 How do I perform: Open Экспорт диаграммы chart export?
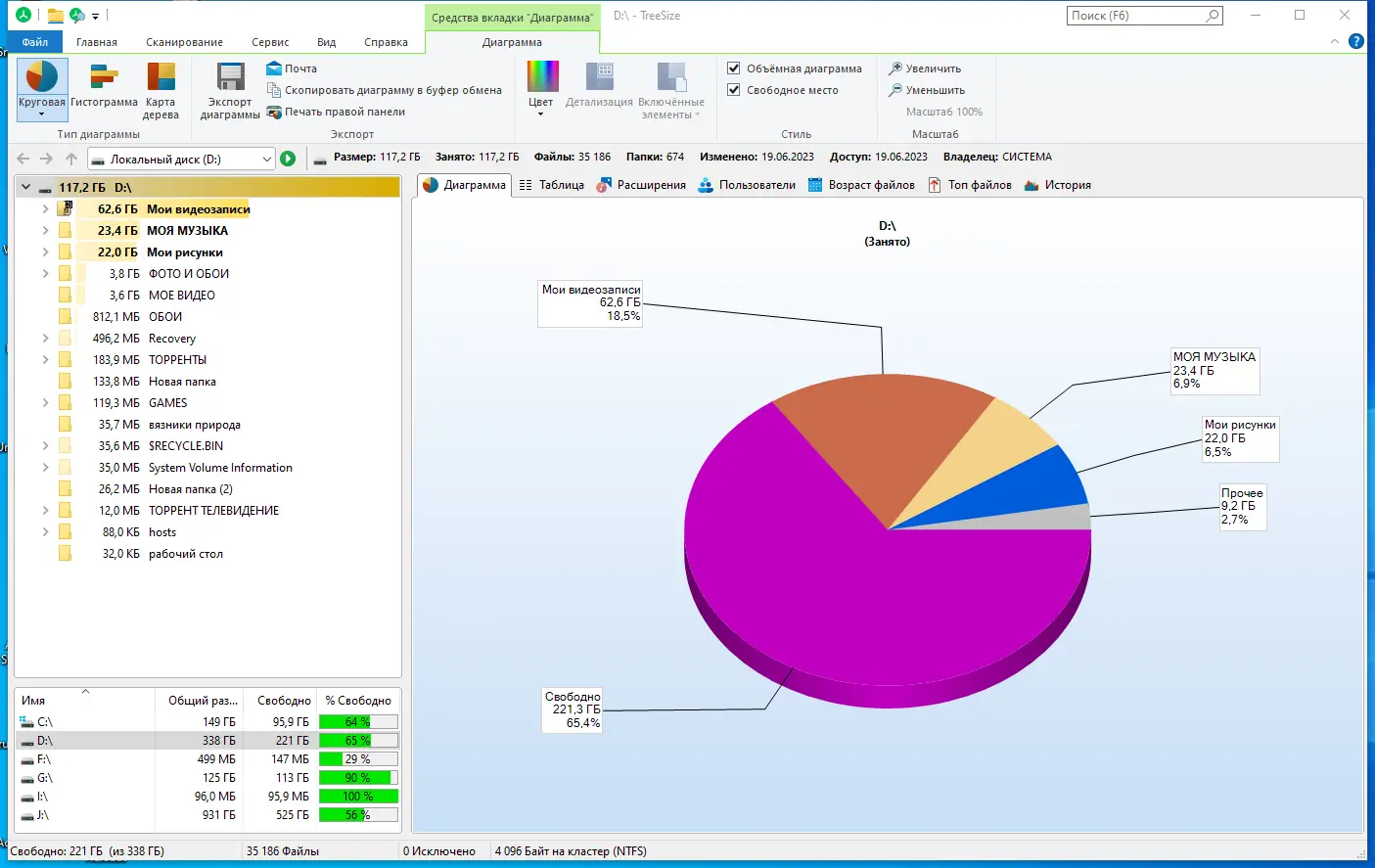pyautogui.click(x=230, y=89)
